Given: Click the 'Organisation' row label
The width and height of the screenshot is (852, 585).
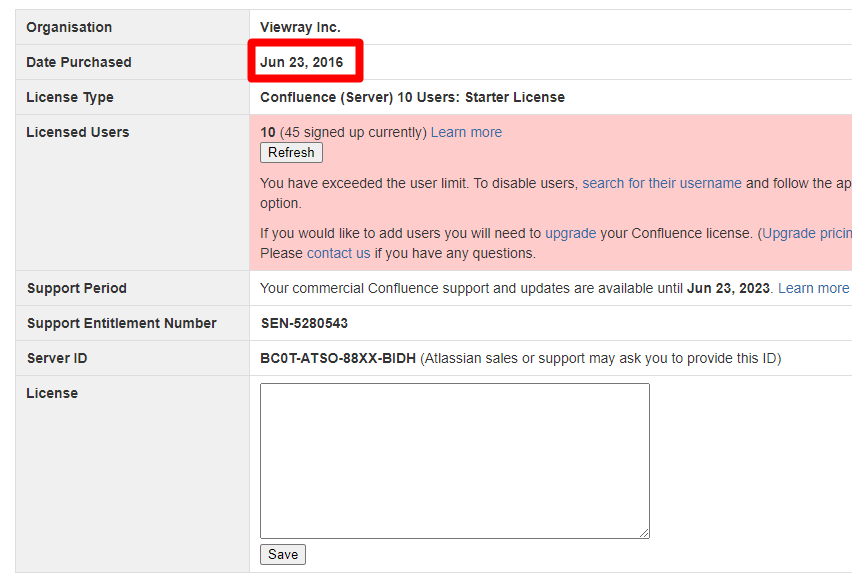Looking at the screenshot, I should pos(69,27).
